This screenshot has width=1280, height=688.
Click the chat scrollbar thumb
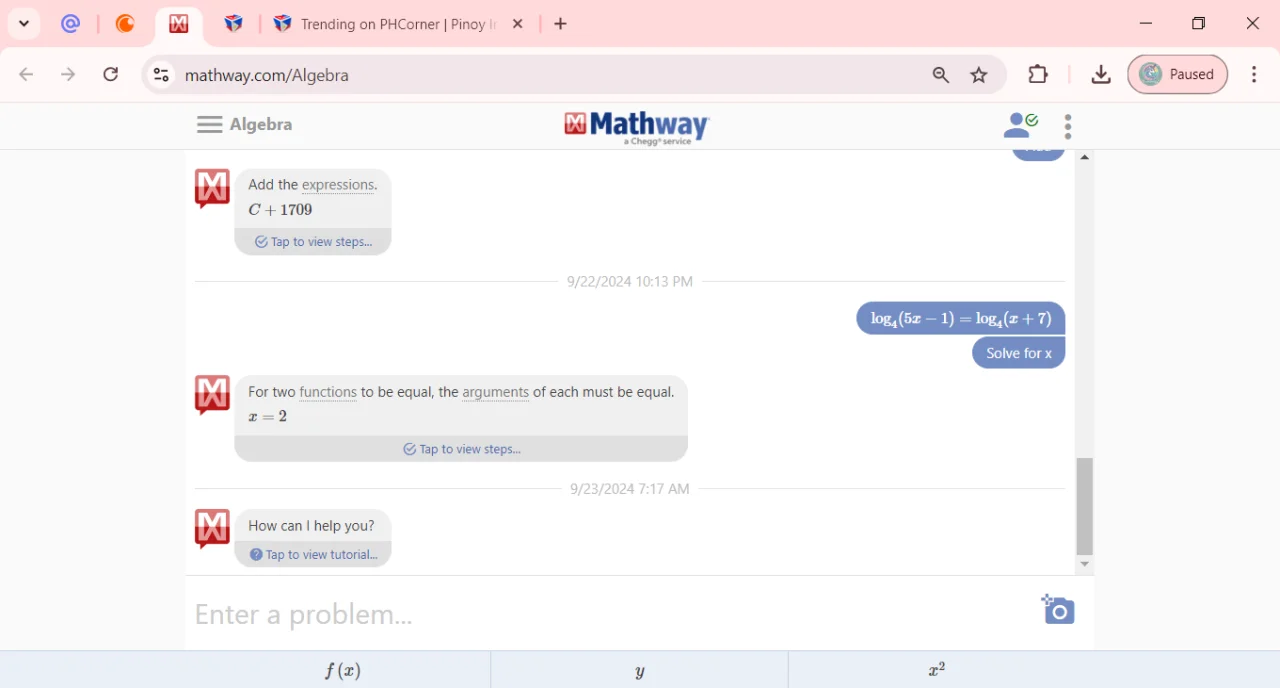point(1085,506)
